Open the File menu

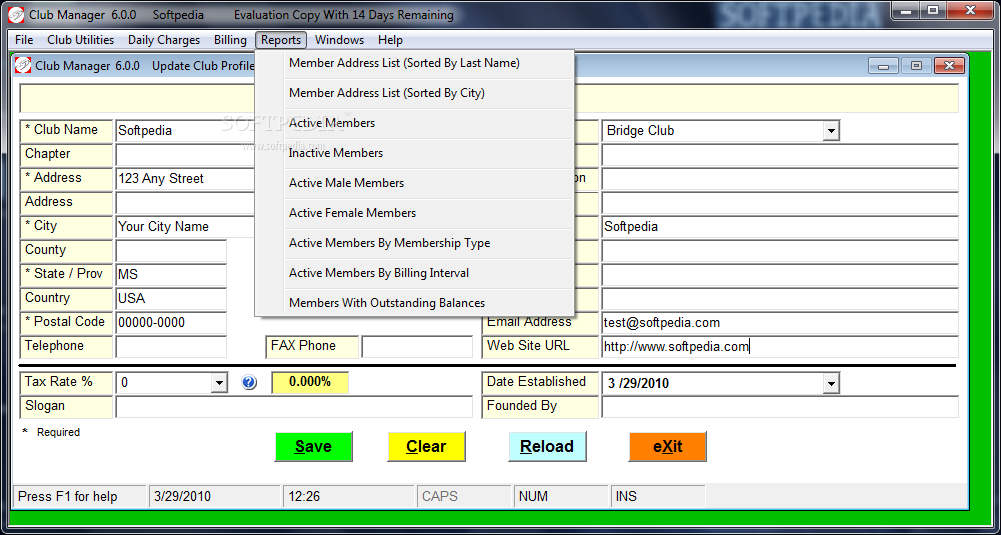[24, 40]
